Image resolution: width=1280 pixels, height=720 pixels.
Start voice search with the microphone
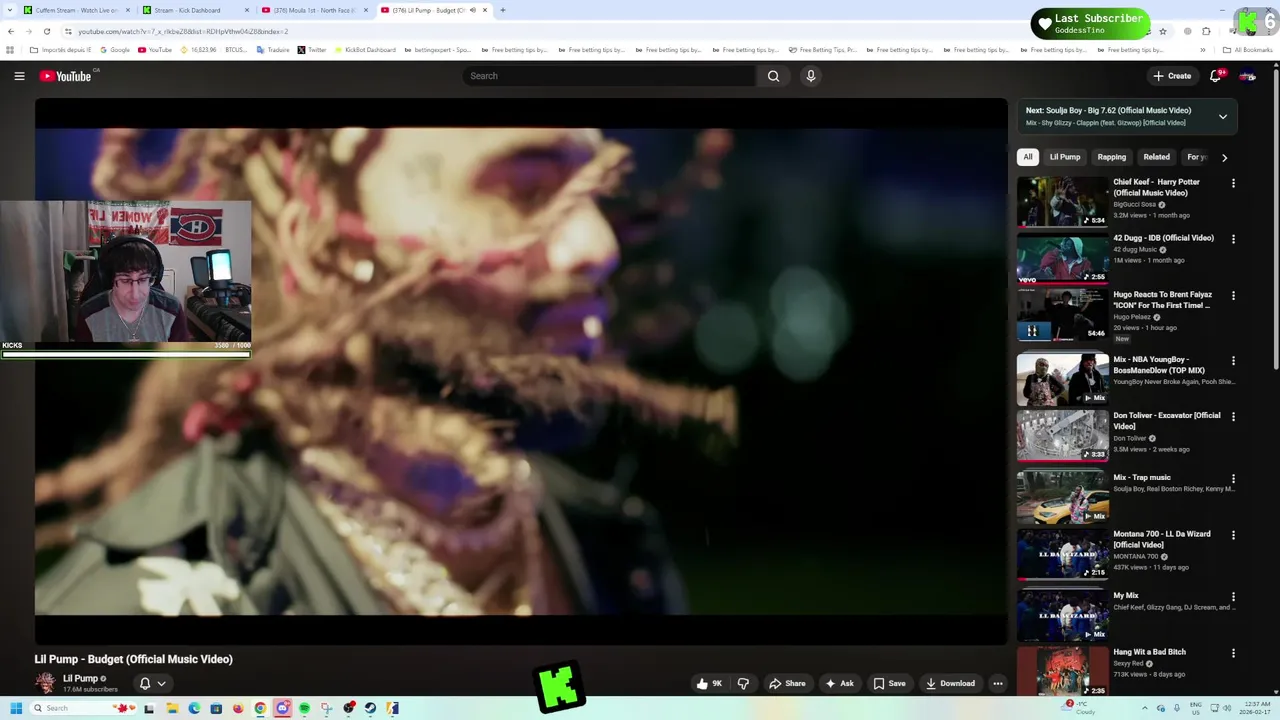[x=811, y=76]
